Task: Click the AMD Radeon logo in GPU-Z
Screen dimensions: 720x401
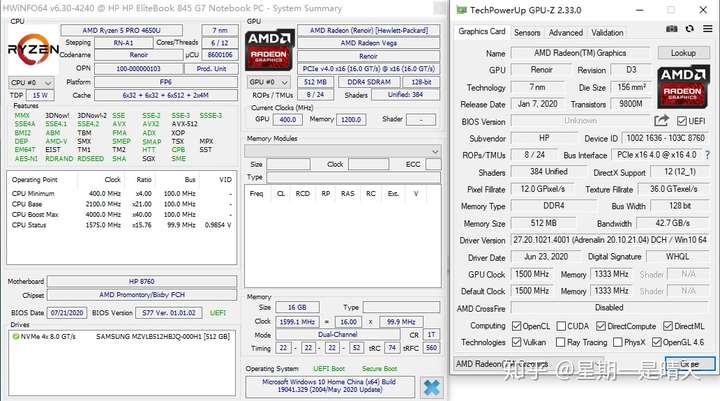Action: coord(682,87)
